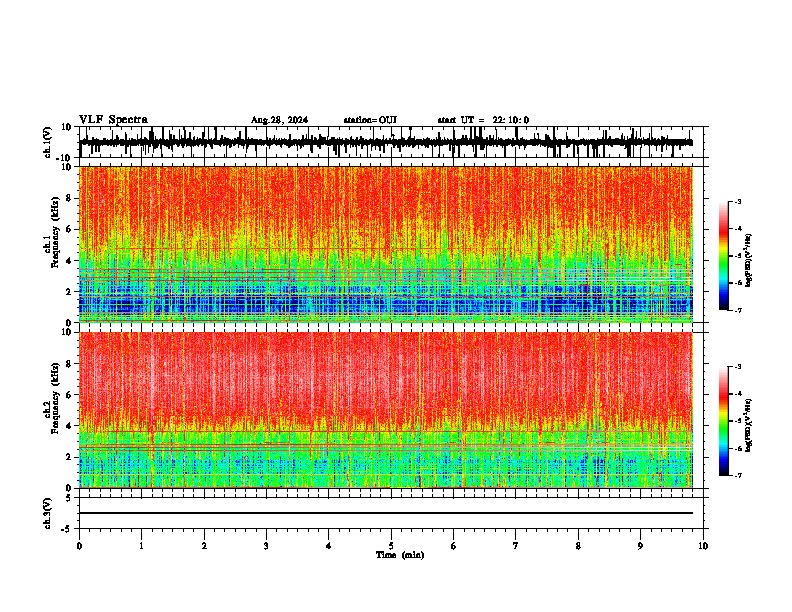This screenshot has height=612, width=792.
Task: Click the ch.1 color bar "log(PSD)" unit label
Action: [749, 260]
